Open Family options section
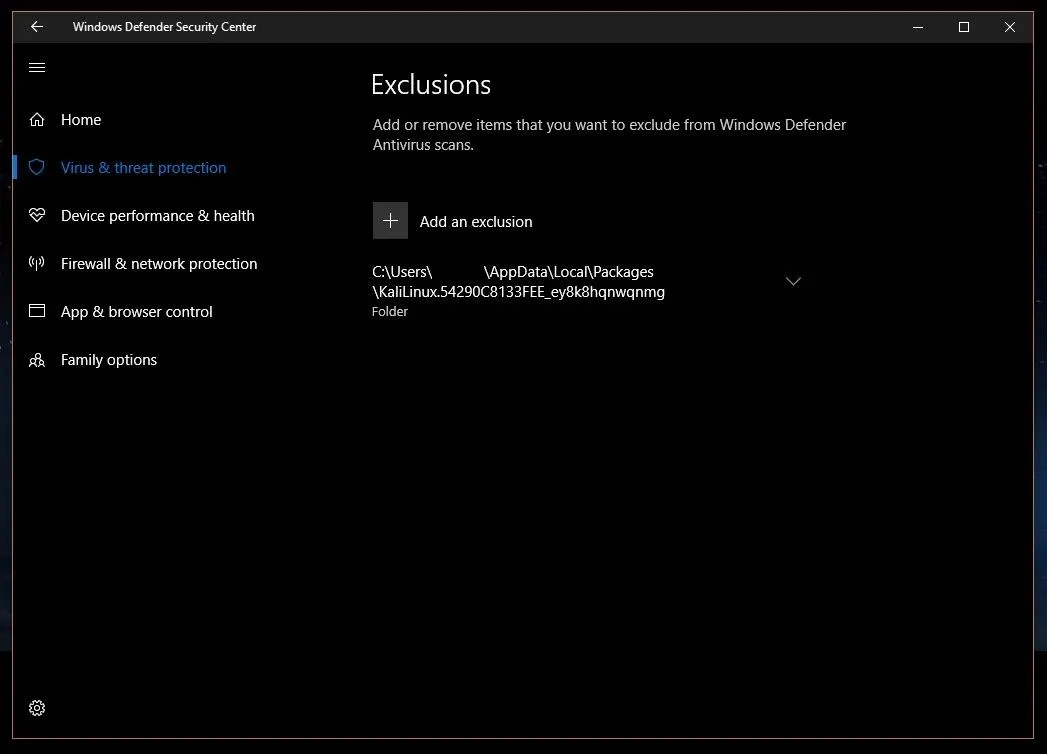The image size is (1047, 754). pos(109,360)
